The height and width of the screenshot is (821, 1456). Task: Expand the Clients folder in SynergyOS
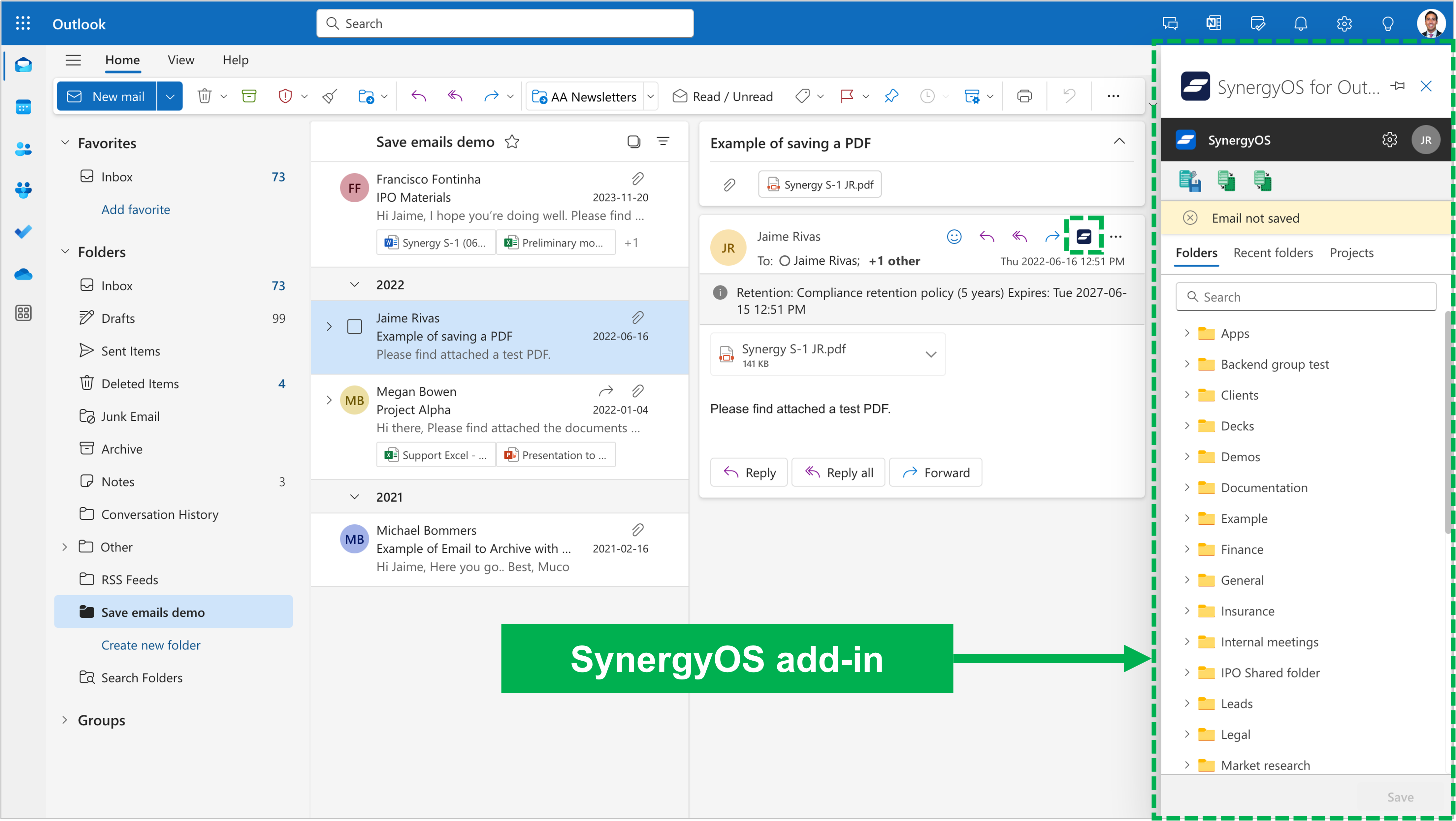click(1187, 395)
